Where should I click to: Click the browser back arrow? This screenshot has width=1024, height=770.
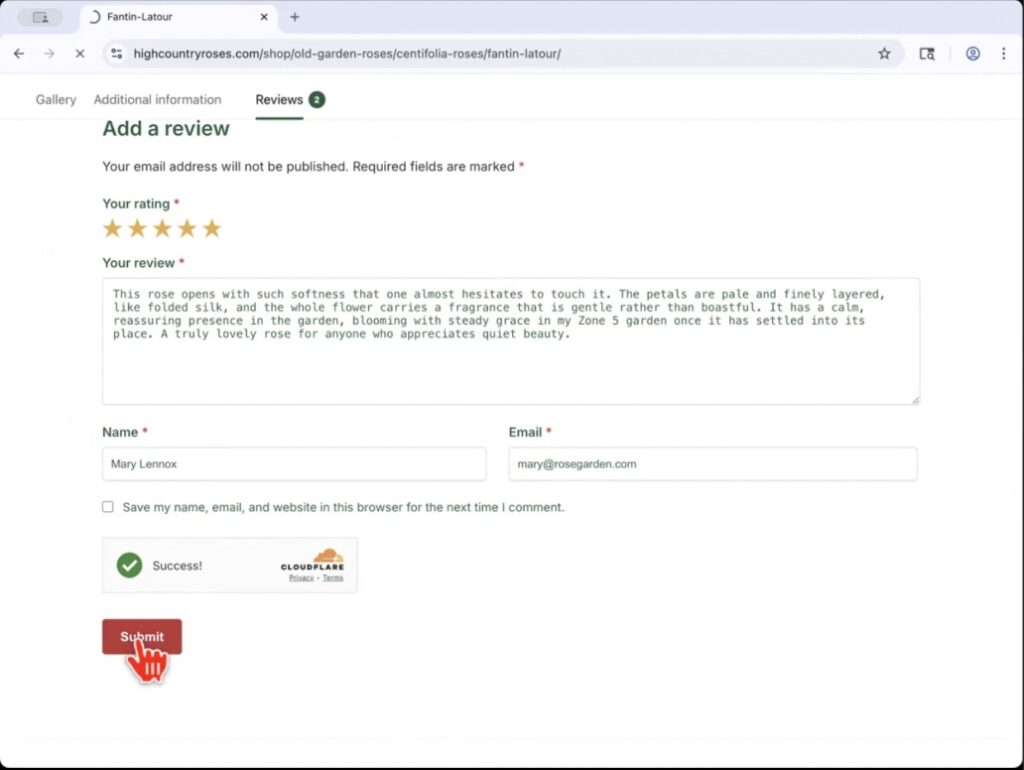(x=19, y=54)
